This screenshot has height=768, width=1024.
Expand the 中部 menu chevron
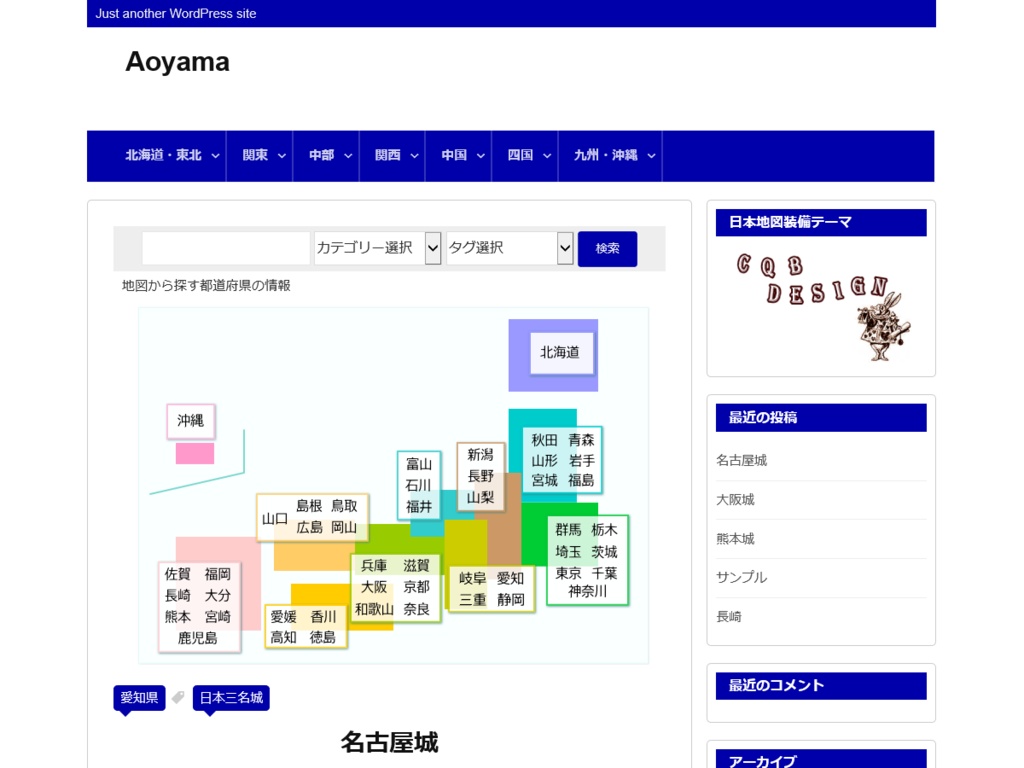coord(347,156)
